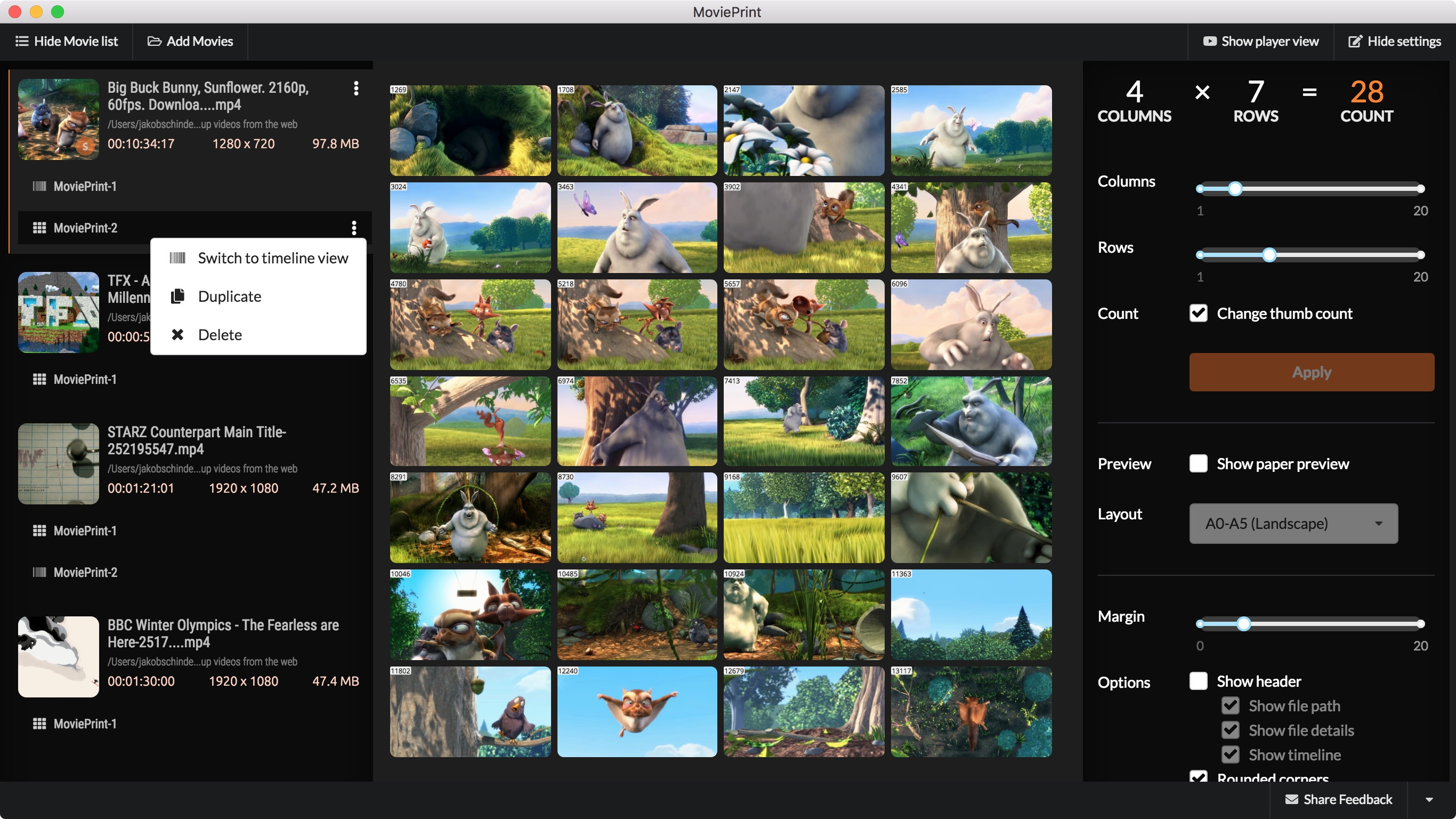This screenshot has width=1456, height=819.
Task: Click the Duplicate icon in context menu
Action: click(x=177, y=296)
